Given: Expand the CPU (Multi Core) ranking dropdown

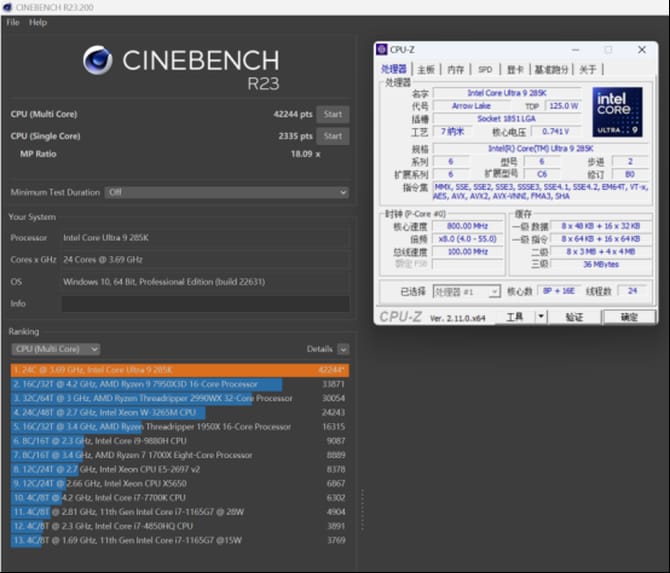Looking at the screenshot, I should tap(55, 349).
